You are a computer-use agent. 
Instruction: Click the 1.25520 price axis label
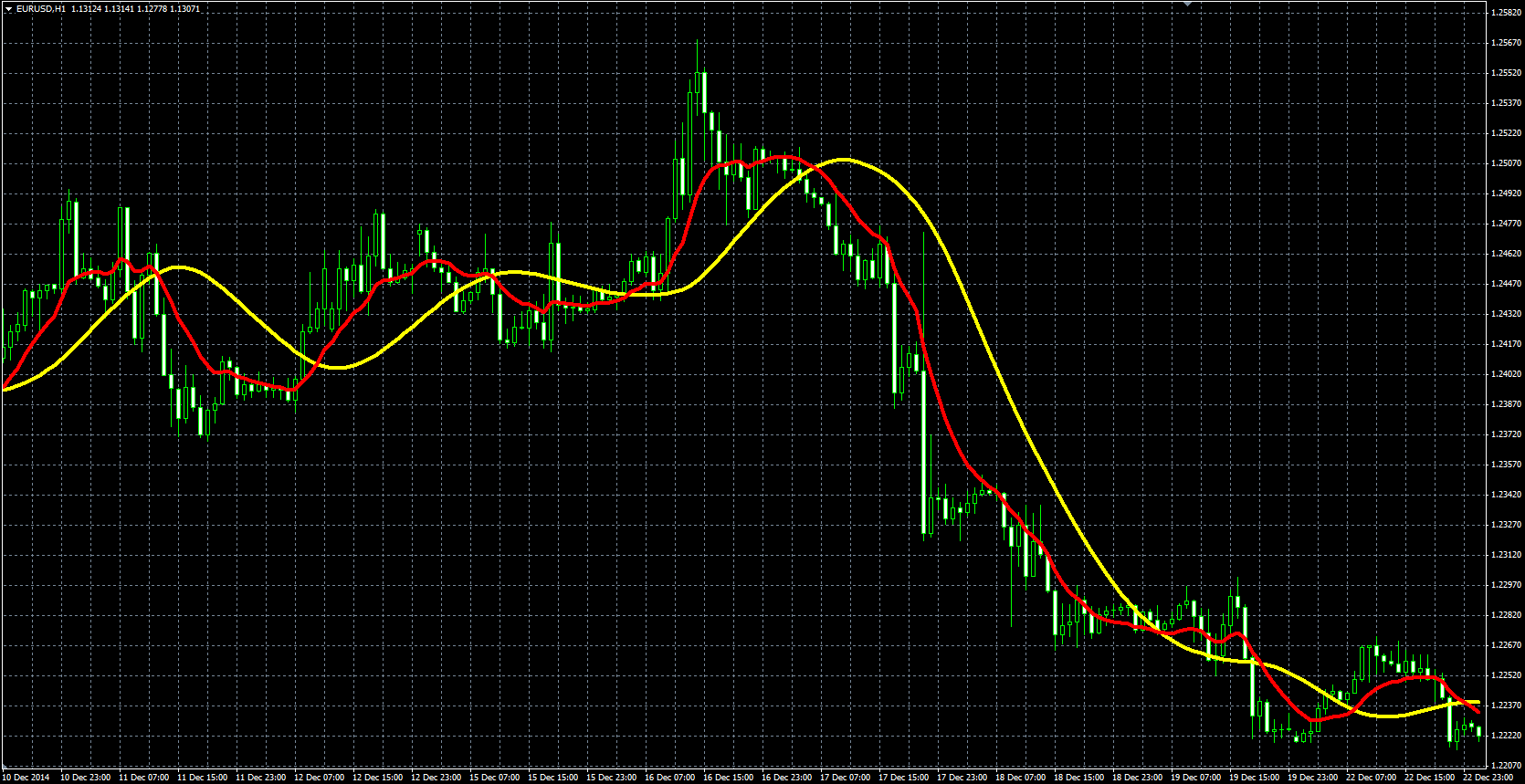1506,73
